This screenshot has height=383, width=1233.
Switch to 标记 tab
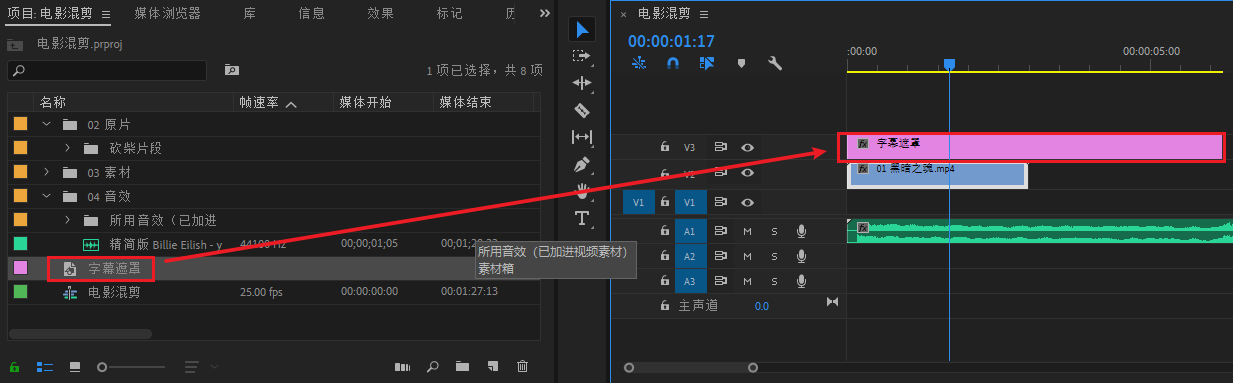449,14
